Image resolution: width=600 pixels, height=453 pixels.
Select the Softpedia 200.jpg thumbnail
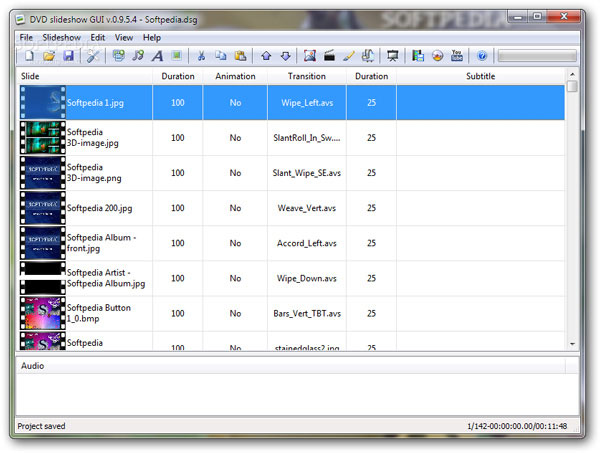click(x=43, y=208)
